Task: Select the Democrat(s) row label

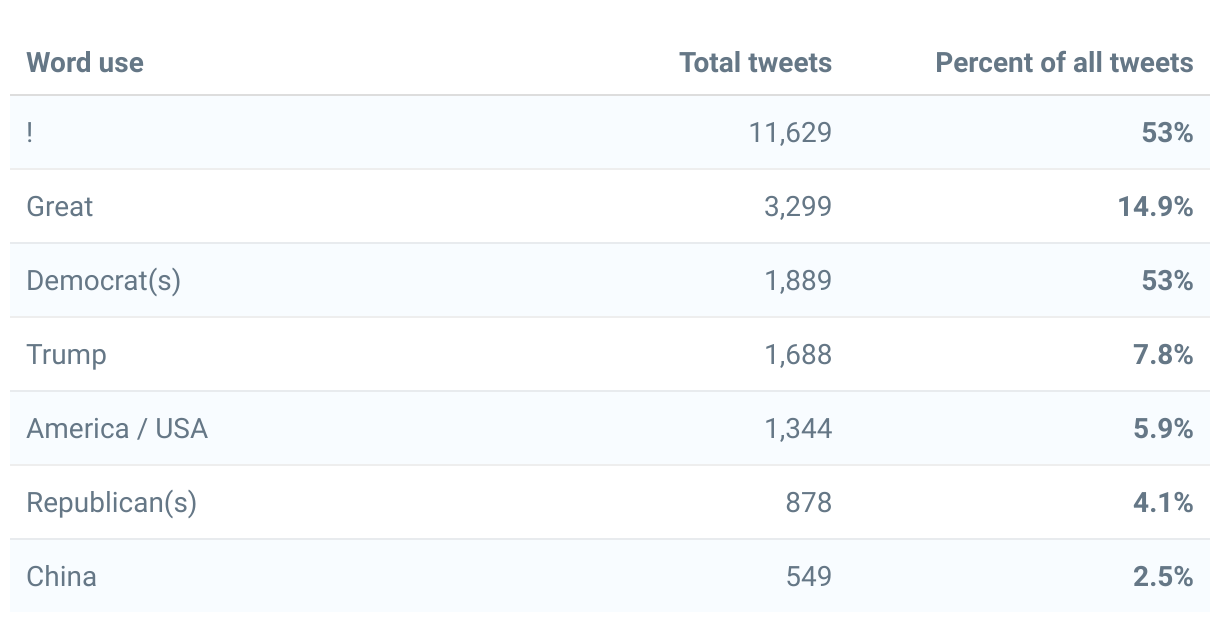Action: click(x=103, y=281)
